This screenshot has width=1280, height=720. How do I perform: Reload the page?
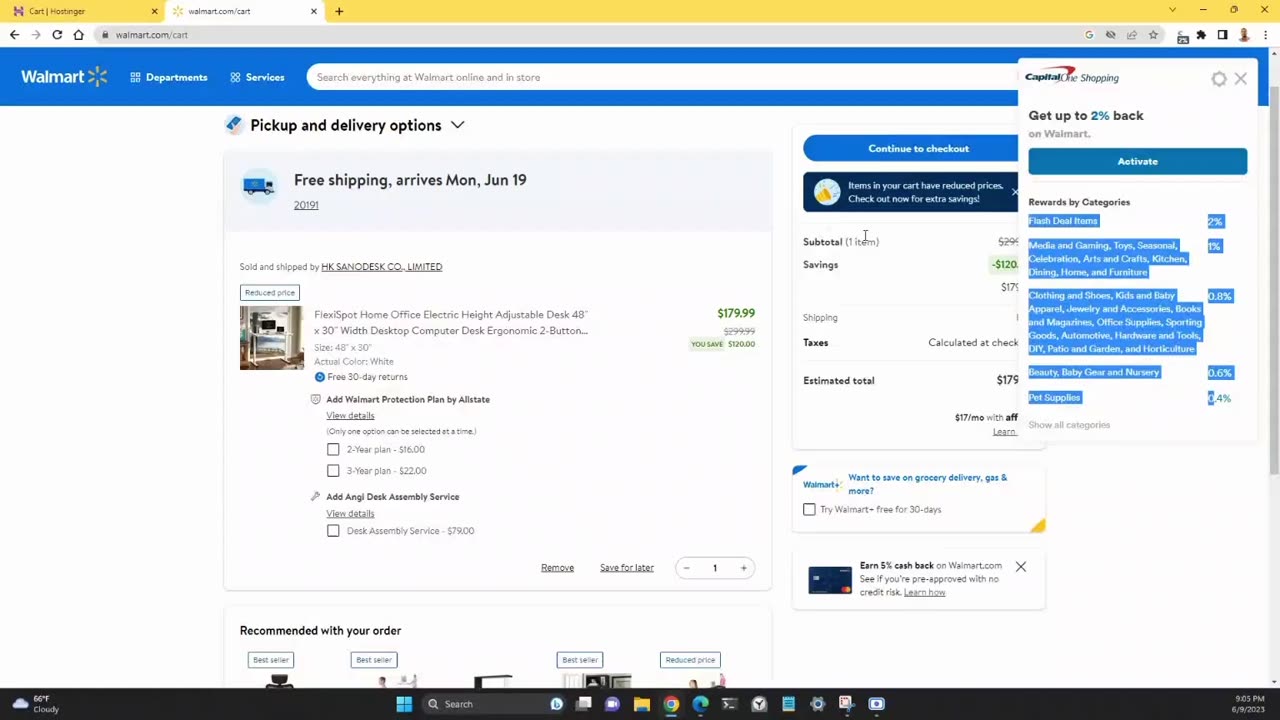click(x=57, y=35)
